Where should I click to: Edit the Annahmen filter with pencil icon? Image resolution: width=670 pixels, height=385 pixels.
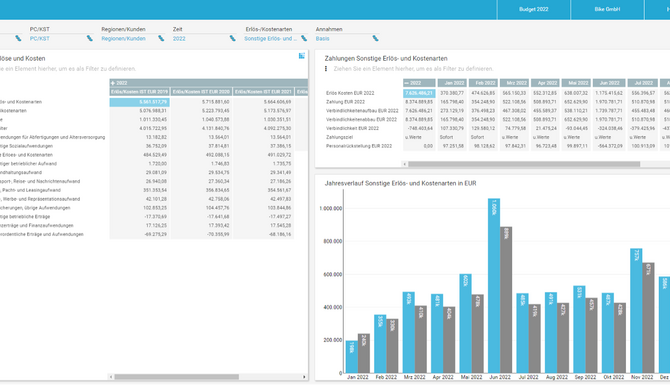point(375,38)
